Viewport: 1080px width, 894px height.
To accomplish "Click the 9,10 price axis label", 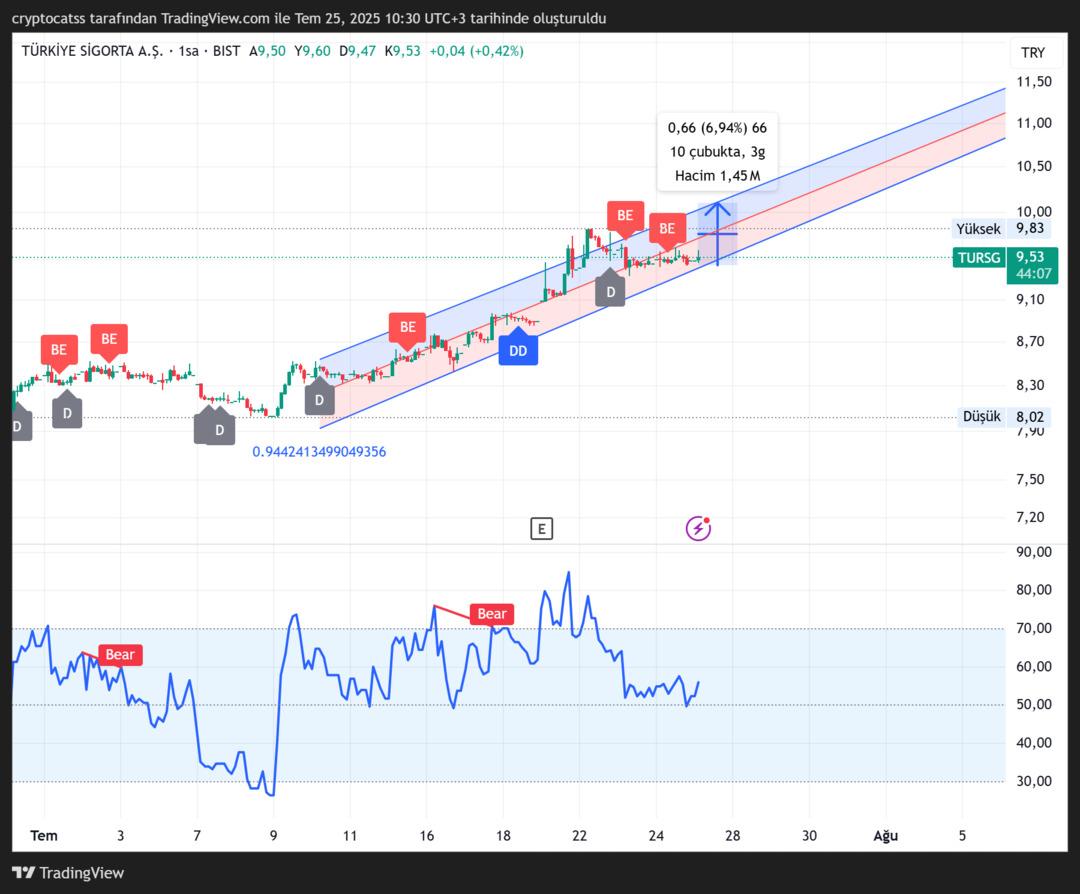I will click(1030, 299).
